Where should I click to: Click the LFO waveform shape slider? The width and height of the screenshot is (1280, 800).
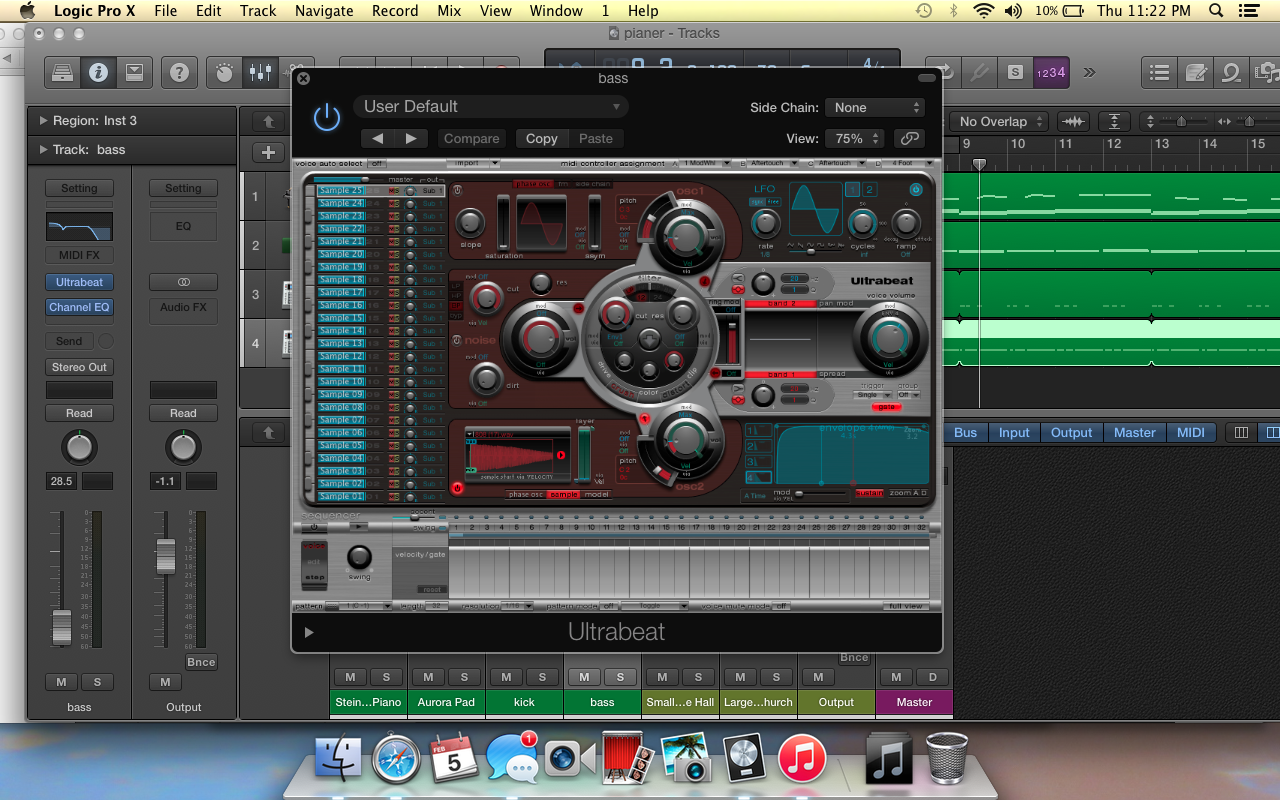(809, 250)
